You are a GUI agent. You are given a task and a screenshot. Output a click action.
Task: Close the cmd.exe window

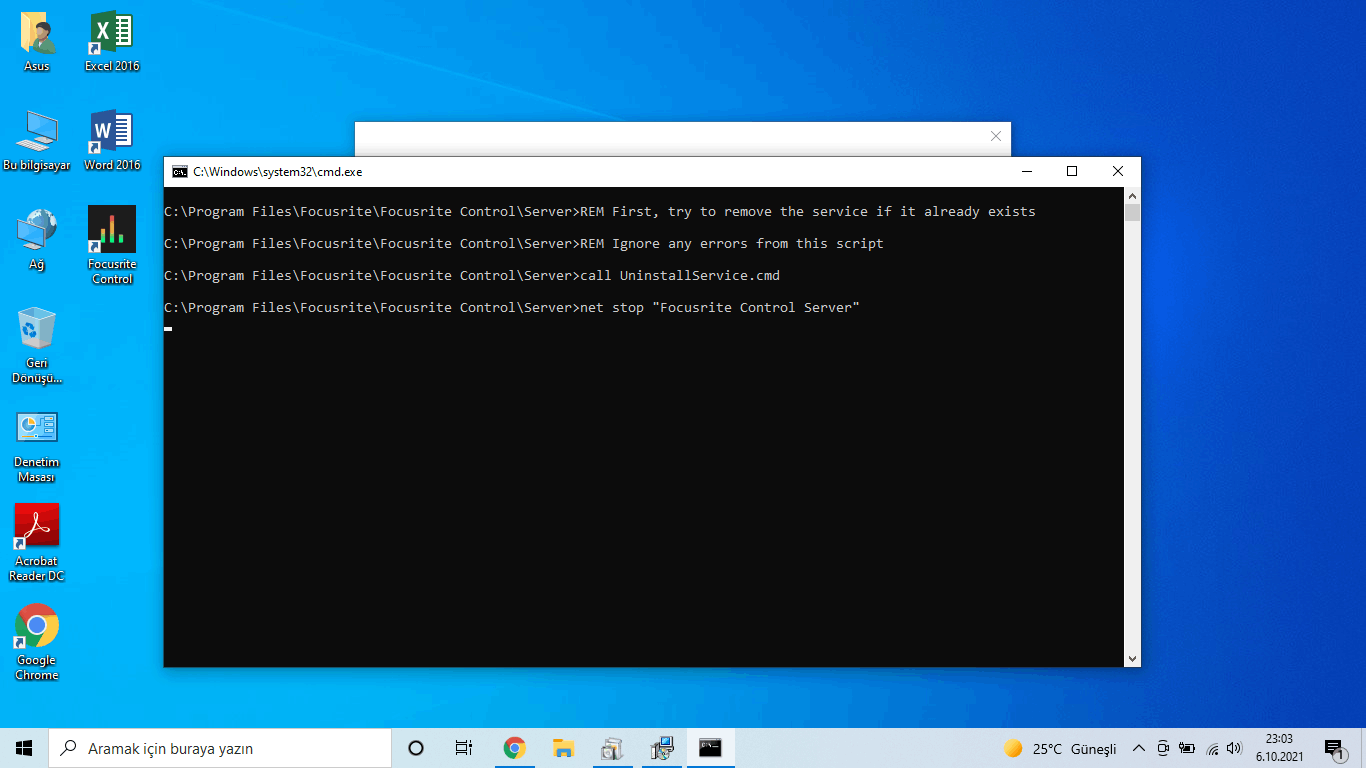click(x=1118, y=172)
